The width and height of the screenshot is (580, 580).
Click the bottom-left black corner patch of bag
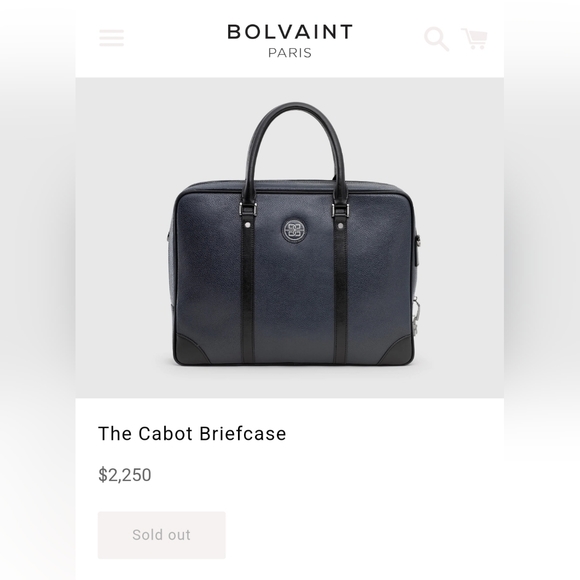[x=190, y=350]
